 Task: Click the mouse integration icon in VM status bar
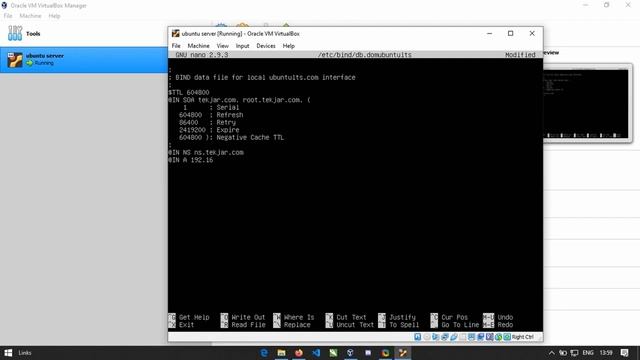coord(498,337)
